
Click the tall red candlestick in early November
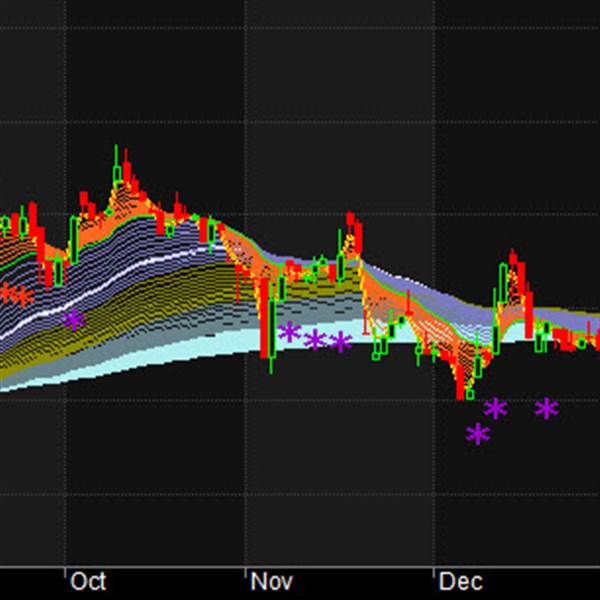tap(264, 318)
